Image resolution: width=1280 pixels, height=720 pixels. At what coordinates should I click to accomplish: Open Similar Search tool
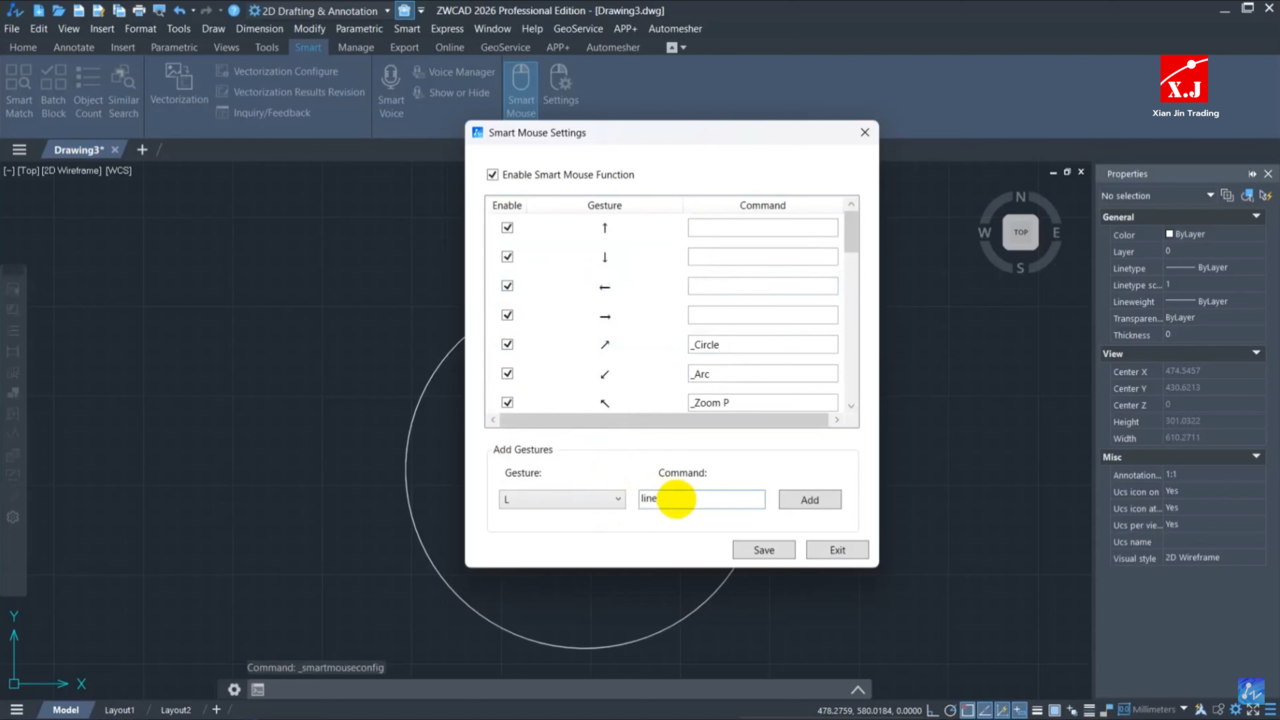[x=124, y=90]
